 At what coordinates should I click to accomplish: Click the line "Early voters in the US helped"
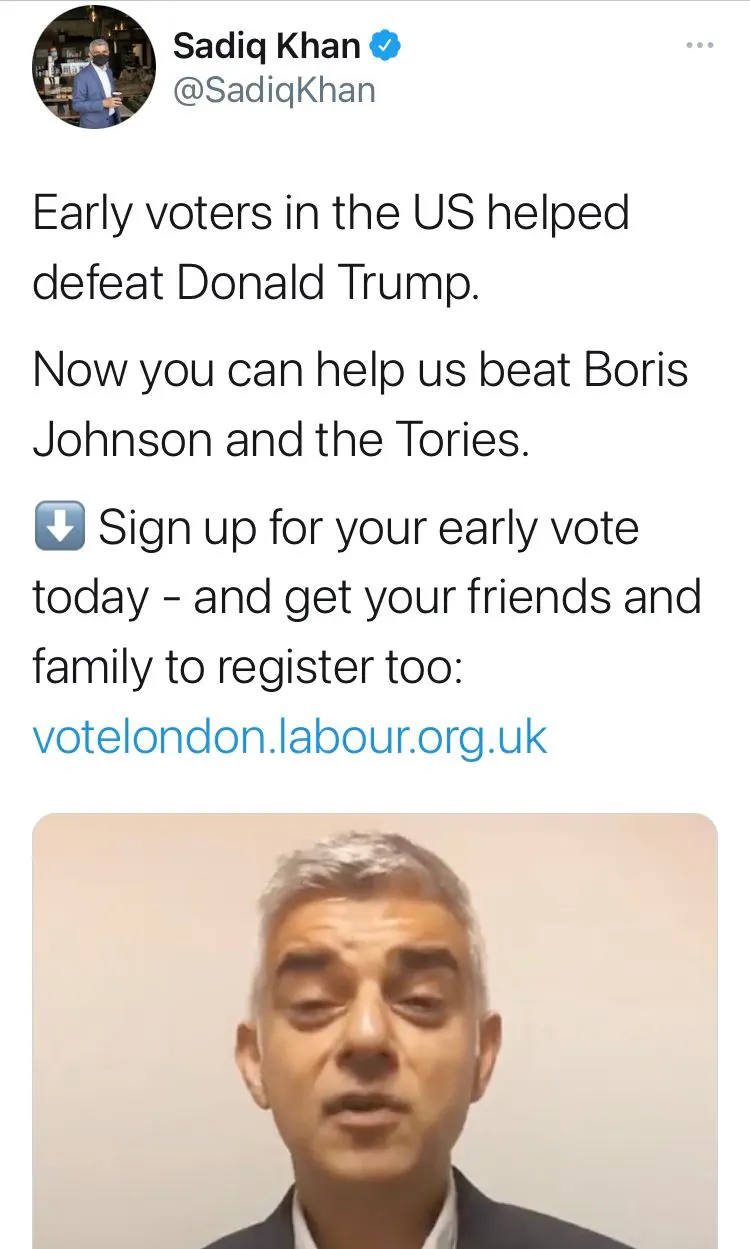click(x=331, y=214)
